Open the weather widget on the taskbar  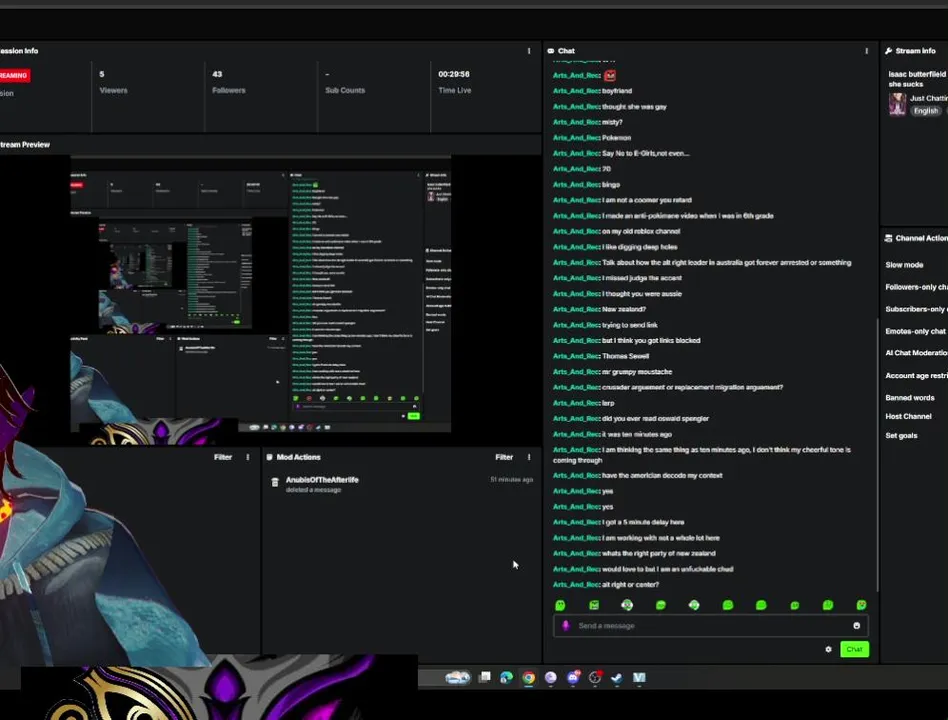coord(458,678)
